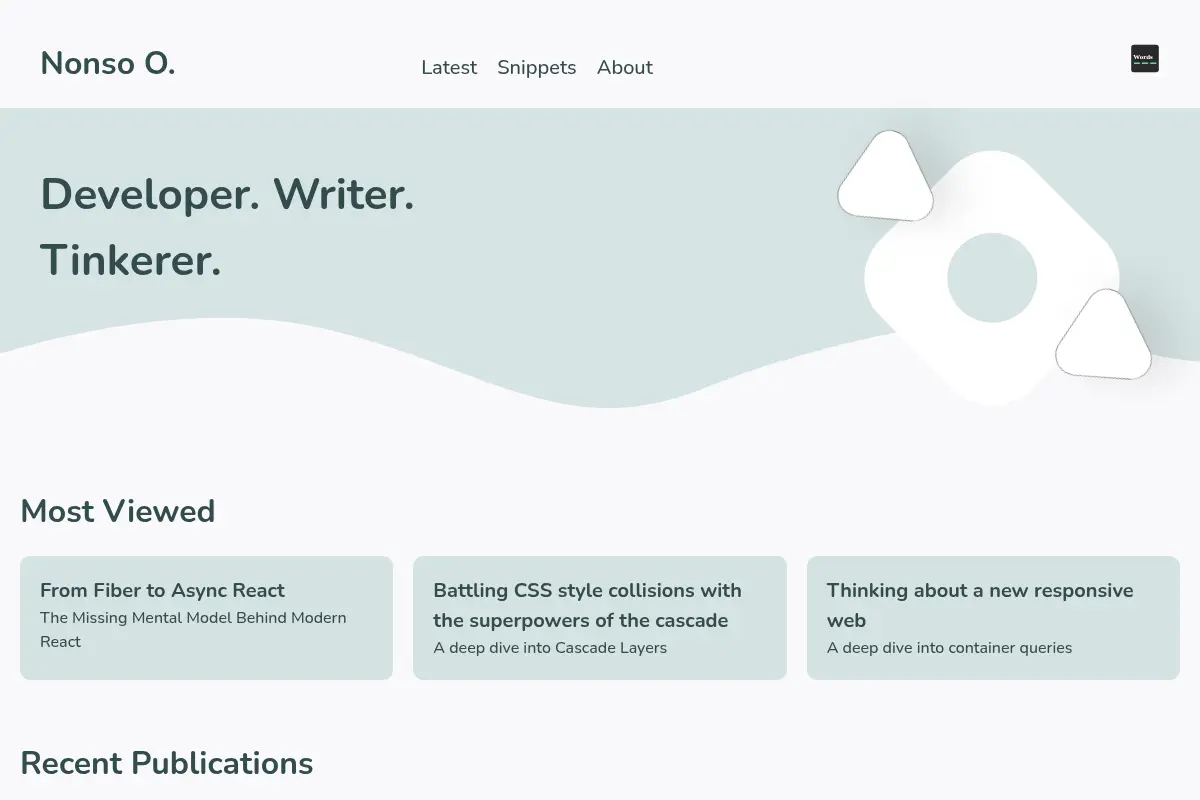The height and width of the screenshot is (800, 1200).
Task: Click the "Recent Publications" heading
Action: [167, 763]
